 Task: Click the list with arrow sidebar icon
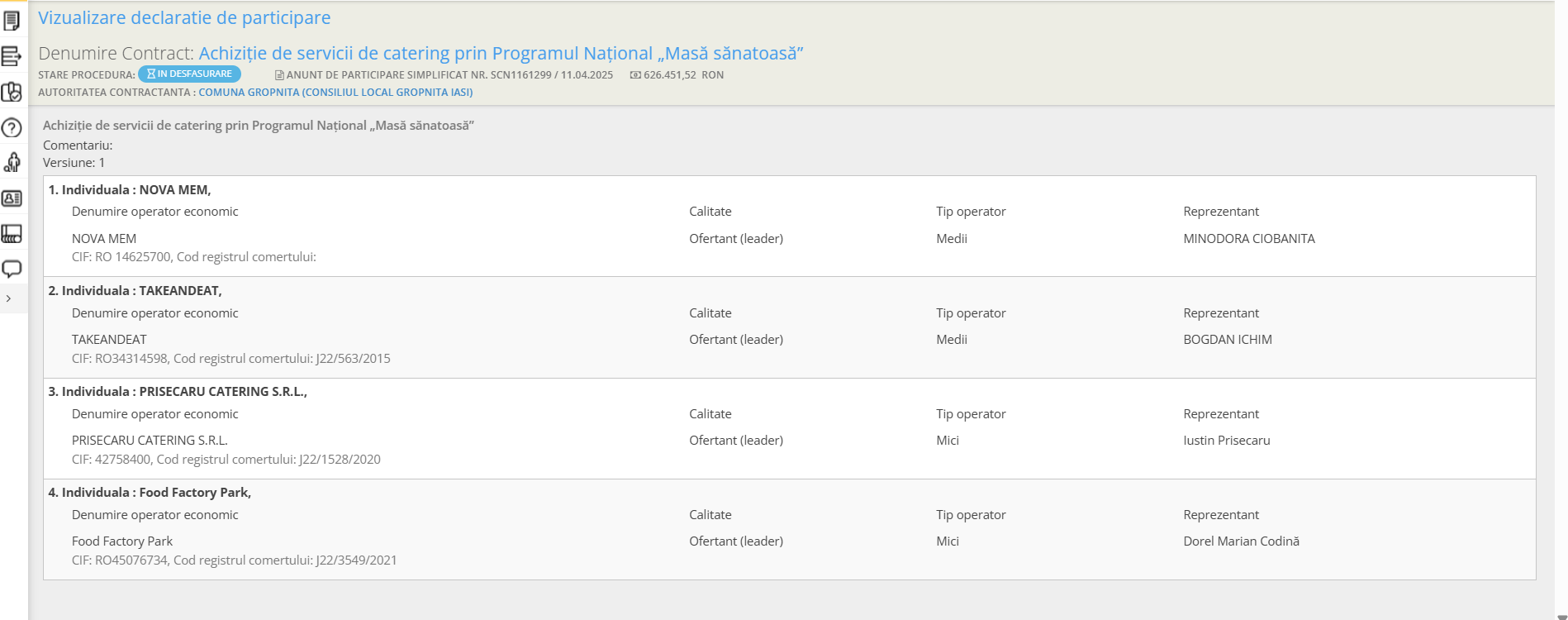pyautogui.click(x=12, y=56)
